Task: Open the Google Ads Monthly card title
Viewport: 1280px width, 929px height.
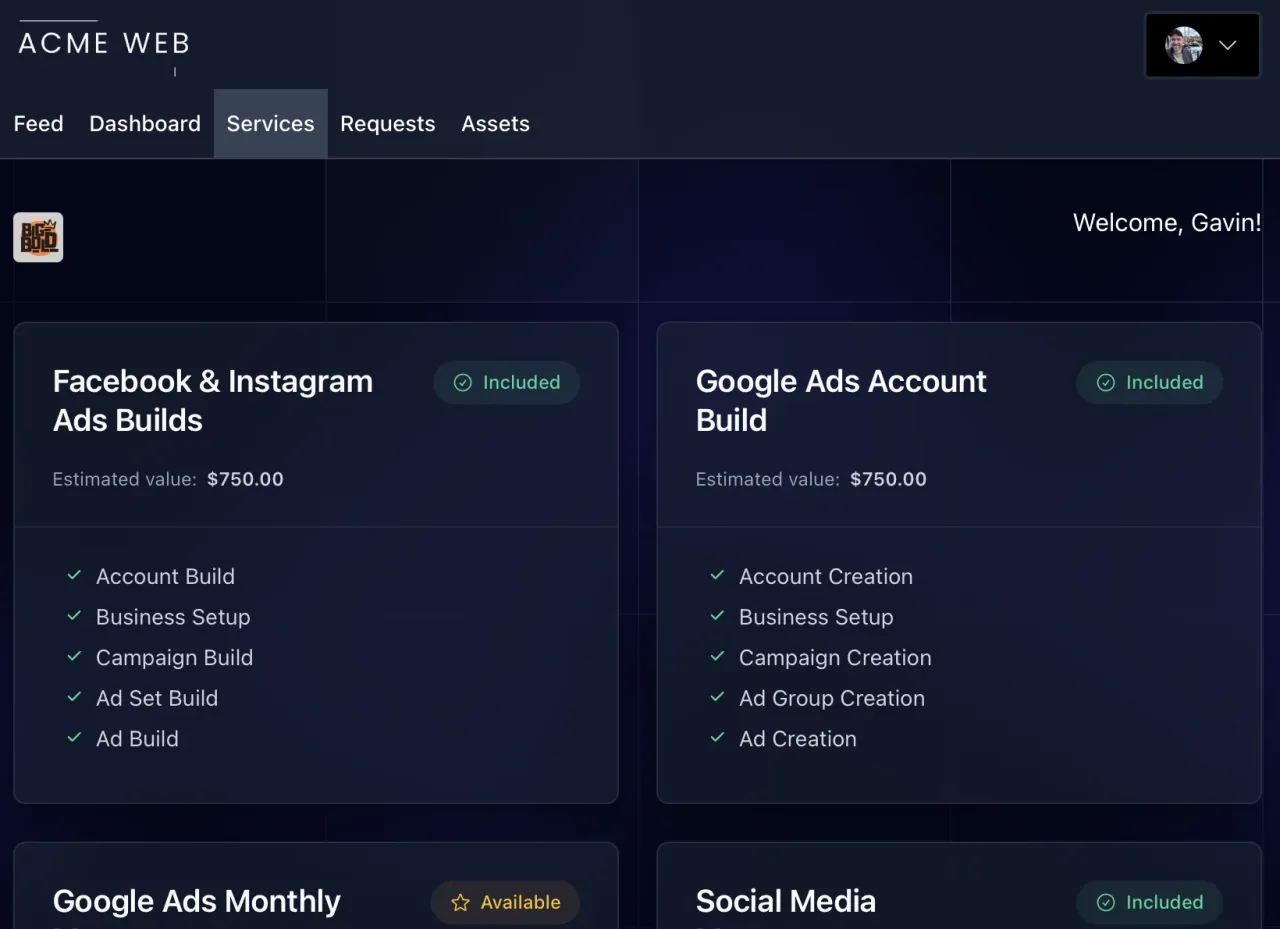Action: (x=197, y=902)
